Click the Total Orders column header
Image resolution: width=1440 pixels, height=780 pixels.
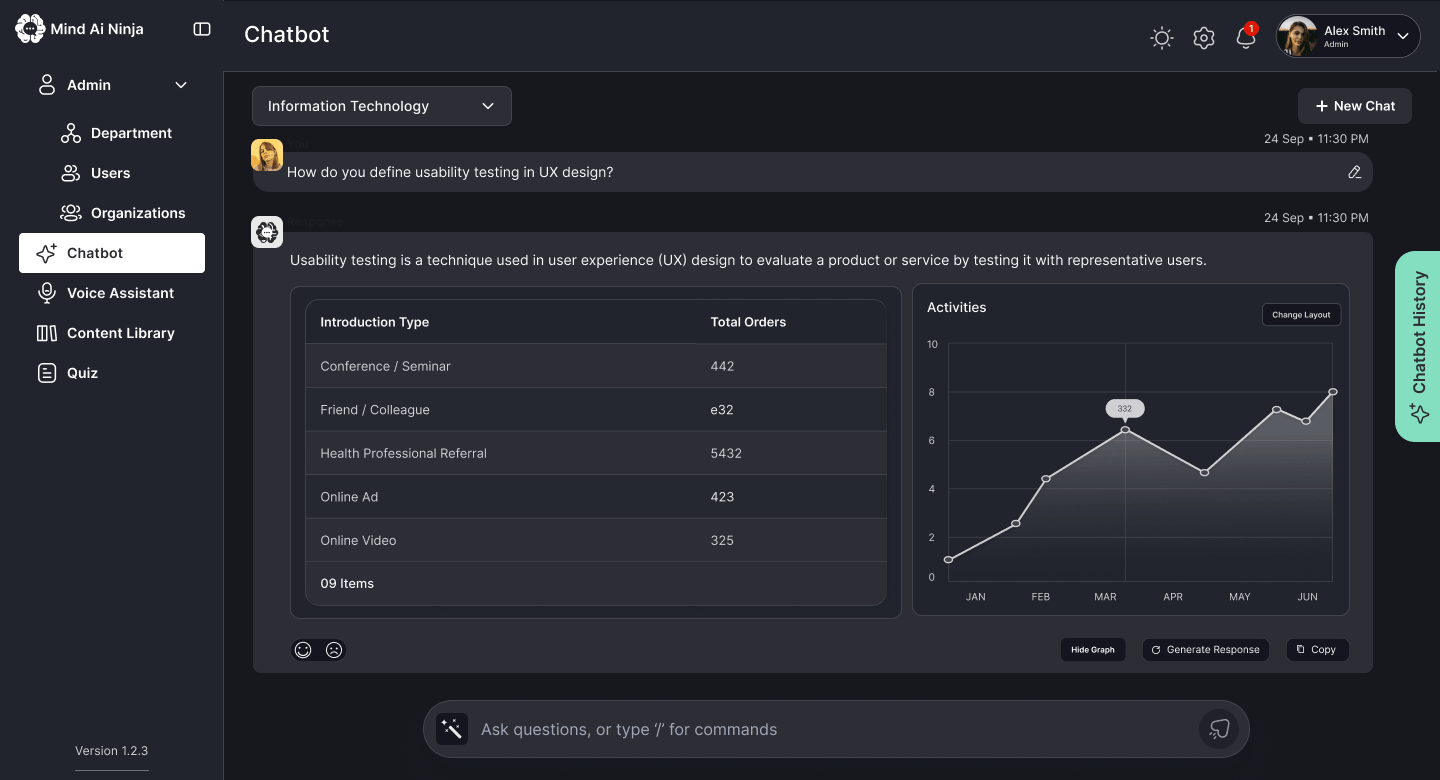pos(748,322)
